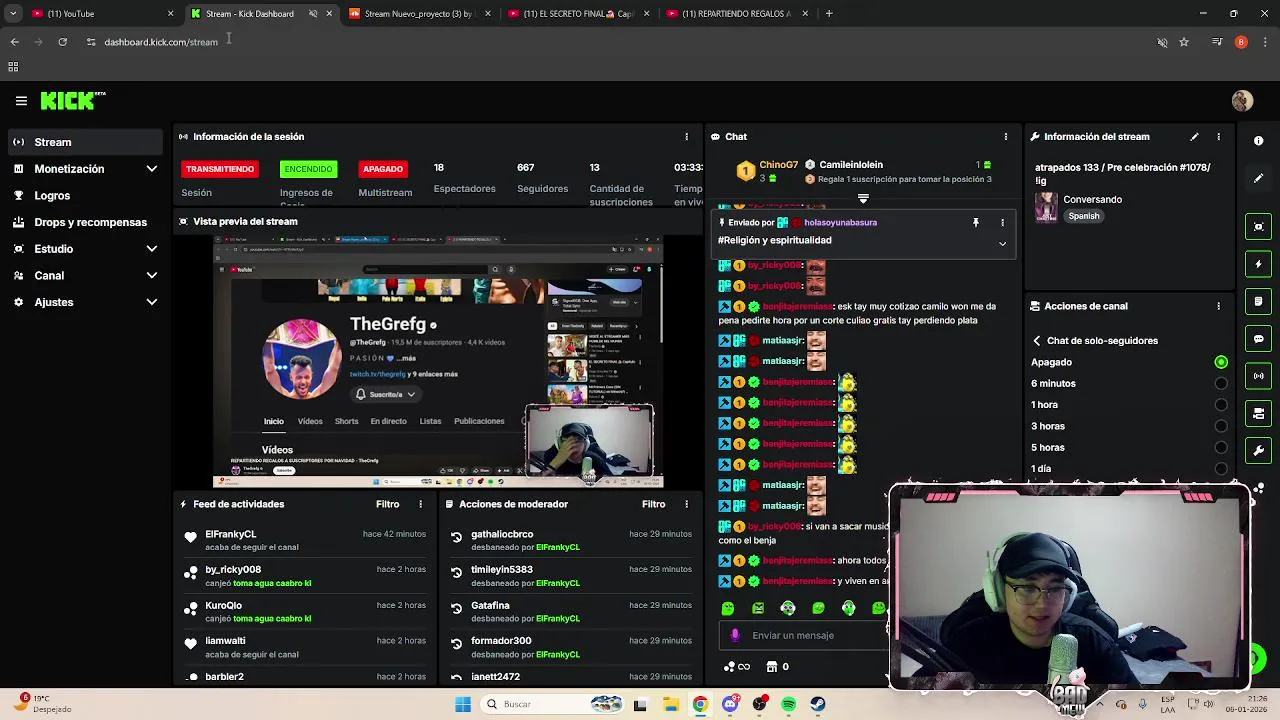Open the browser apps grid icon
The image size is (1280, 720).
click(13, 67)
